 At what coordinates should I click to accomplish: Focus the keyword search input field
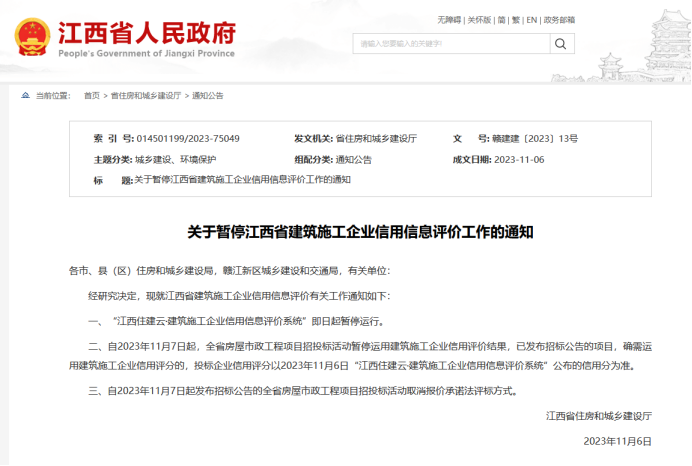coord(451,44)
